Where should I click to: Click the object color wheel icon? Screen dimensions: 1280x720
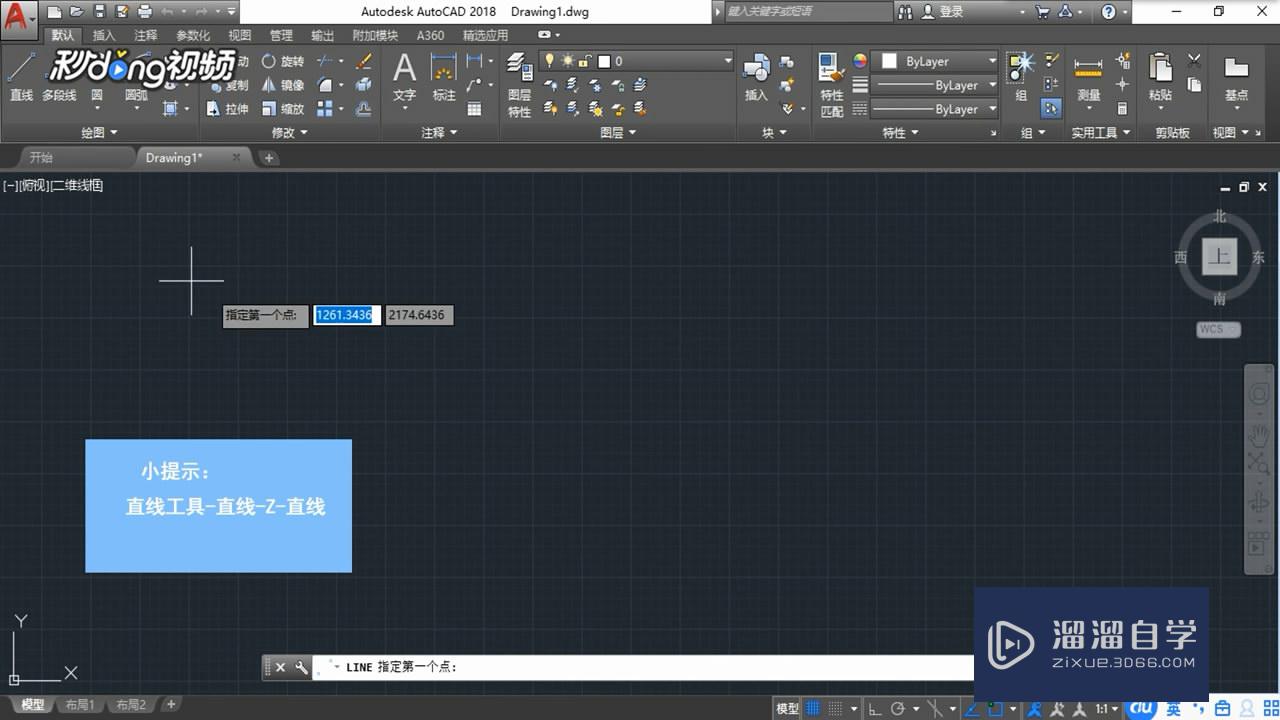pyautogui.click(x=859, y=61)
